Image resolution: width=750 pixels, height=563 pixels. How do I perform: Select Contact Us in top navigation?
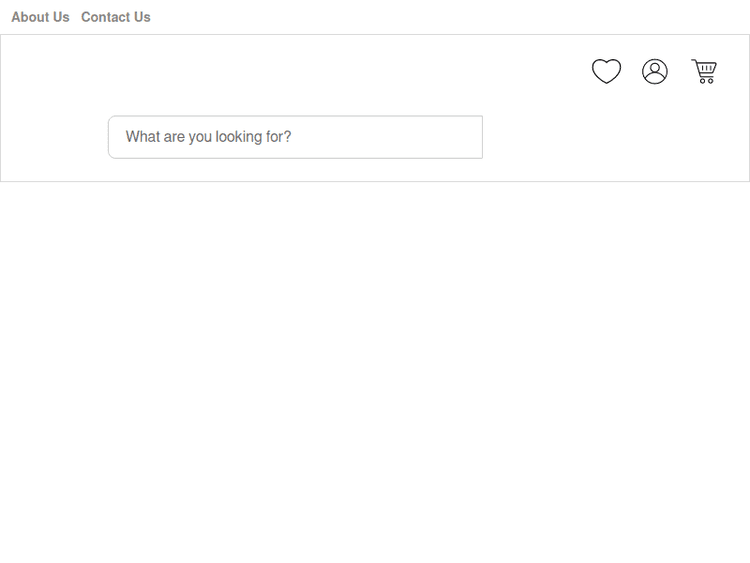click(x=116, y=17)
